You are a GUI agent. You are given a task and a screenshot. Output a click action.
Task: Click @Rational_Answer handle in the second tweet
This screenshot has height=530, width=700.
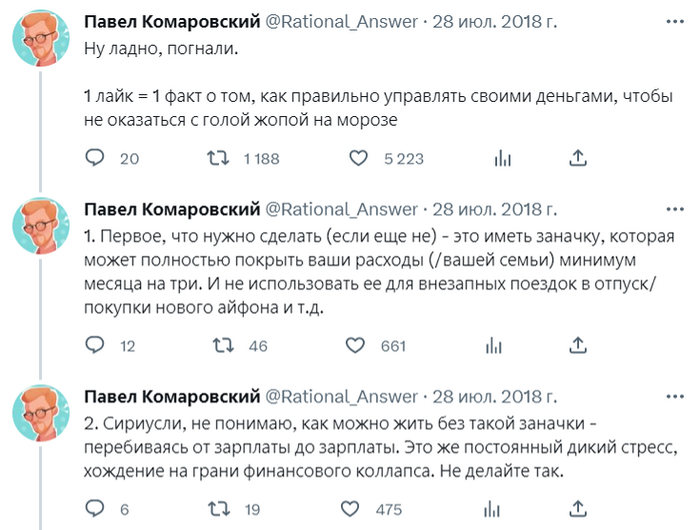340,209
